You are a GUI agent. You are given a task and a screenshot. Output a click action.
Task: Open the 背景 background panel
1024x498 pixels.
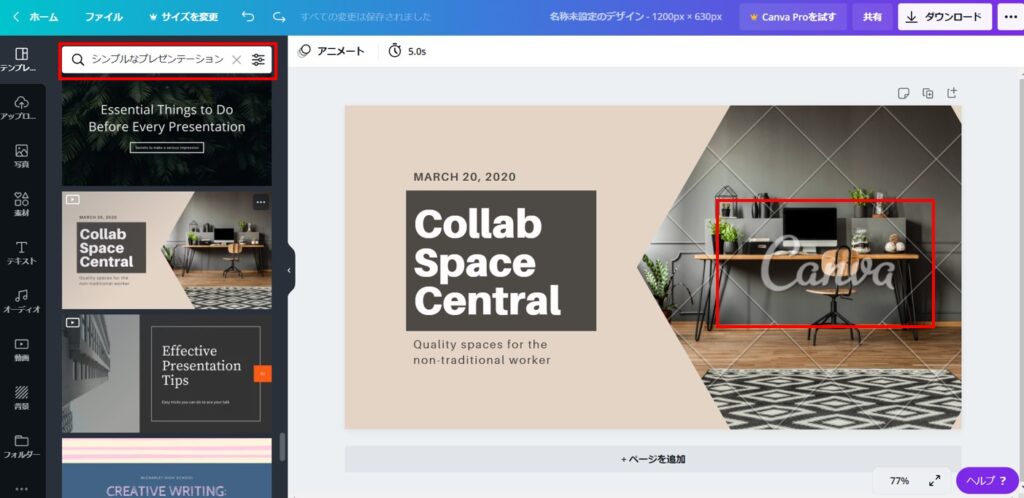[x=22, y=397]
